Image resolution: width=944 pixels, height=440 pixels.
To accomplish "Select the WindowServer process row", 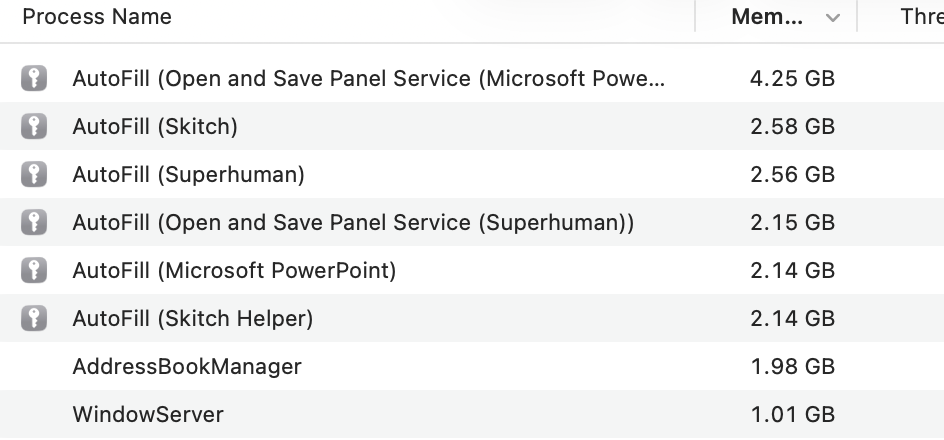I will 148,415.
